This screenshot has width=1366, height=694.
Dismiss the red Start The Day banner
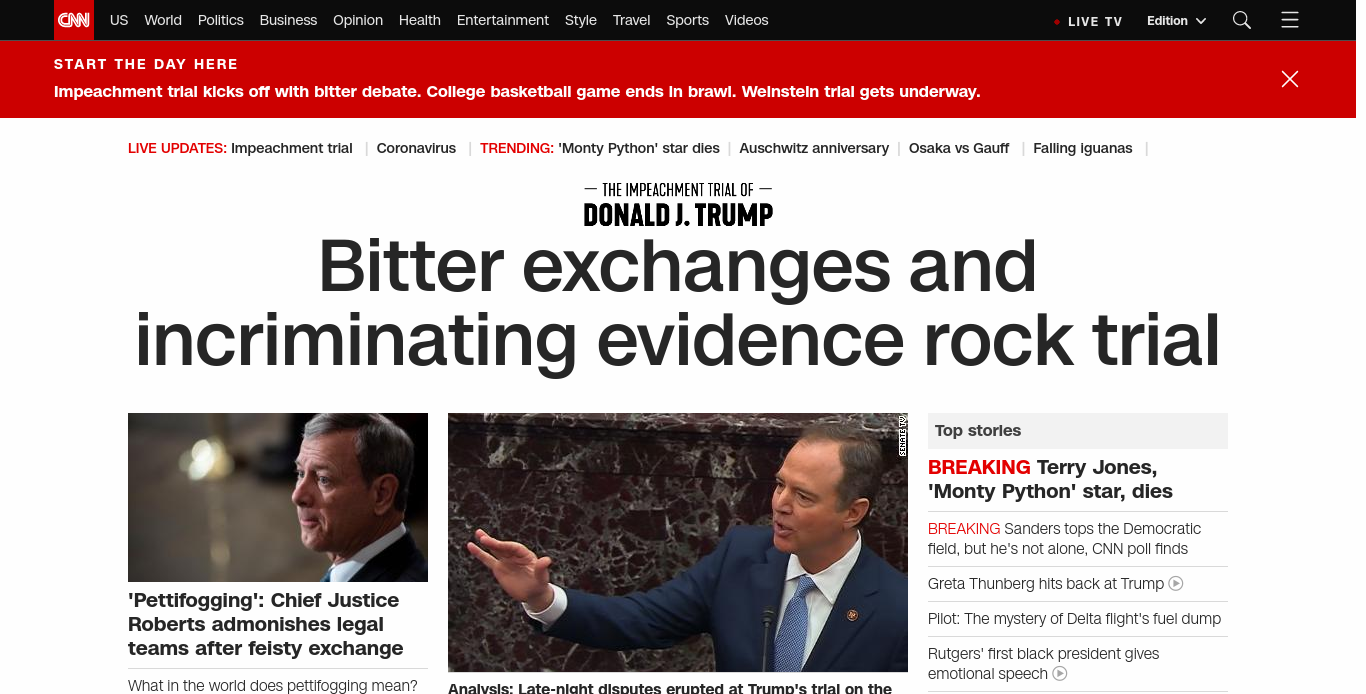tap(1290, 79)
